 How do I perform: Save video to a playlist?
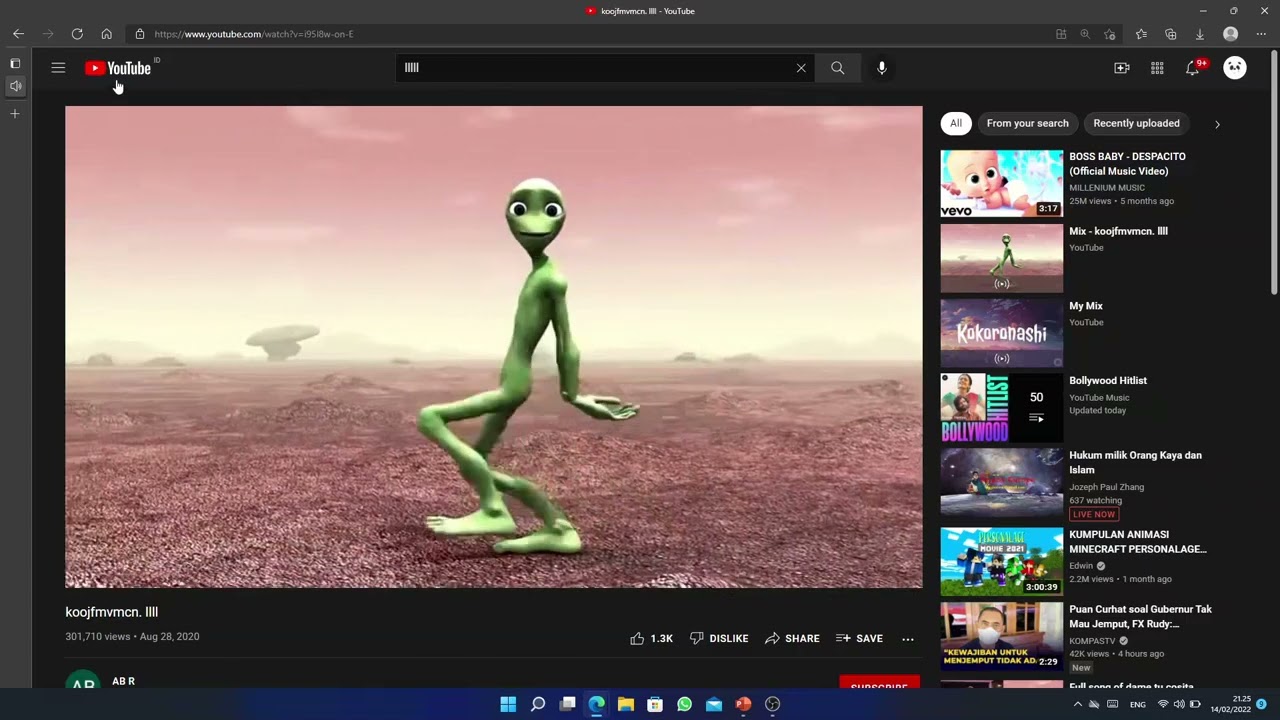click(859, 638)
